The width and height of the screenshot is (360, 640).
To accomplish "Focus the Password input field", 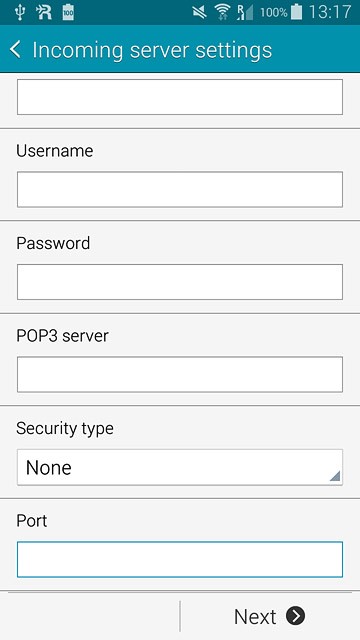I will (x=180, y=282).
